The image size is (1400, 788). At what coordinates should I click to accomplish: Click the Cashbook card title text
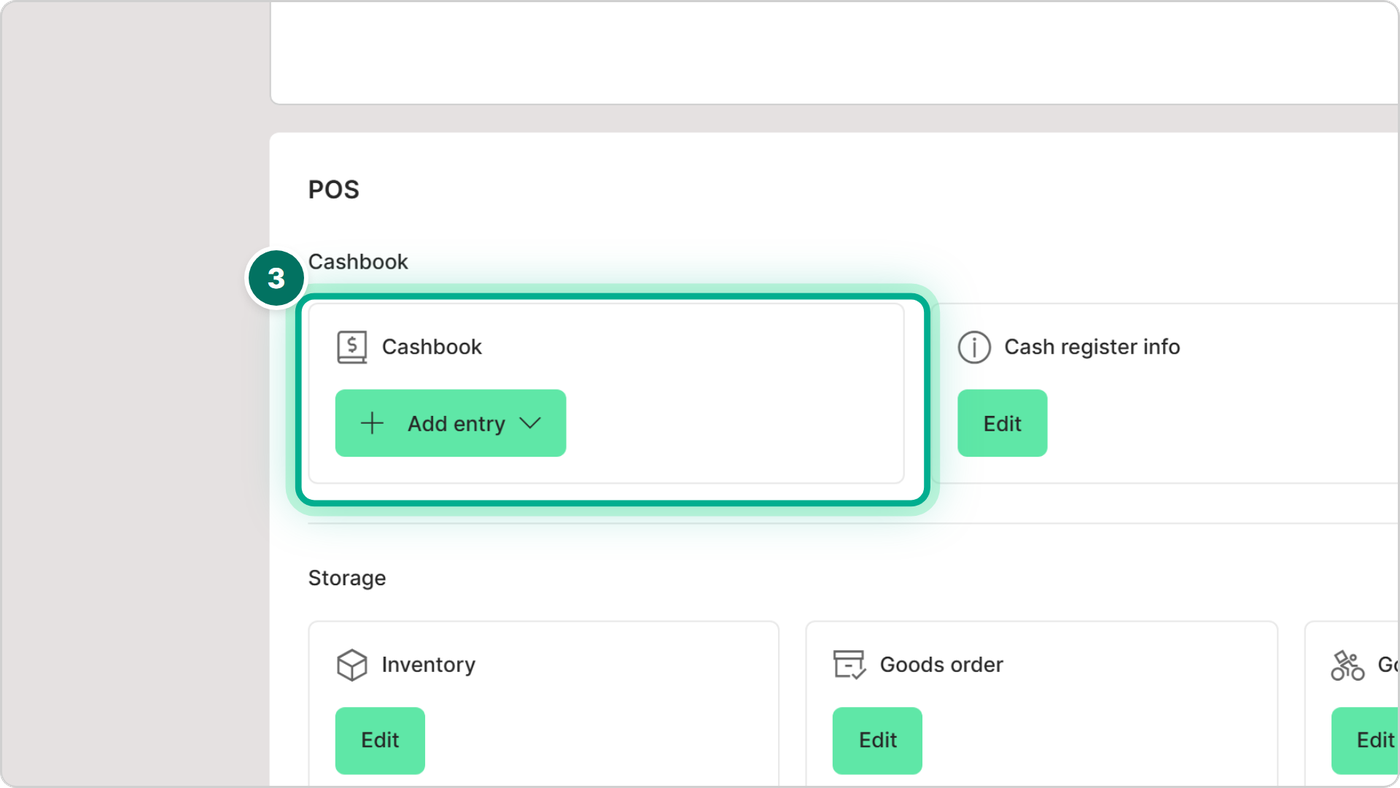pos(432,347)
